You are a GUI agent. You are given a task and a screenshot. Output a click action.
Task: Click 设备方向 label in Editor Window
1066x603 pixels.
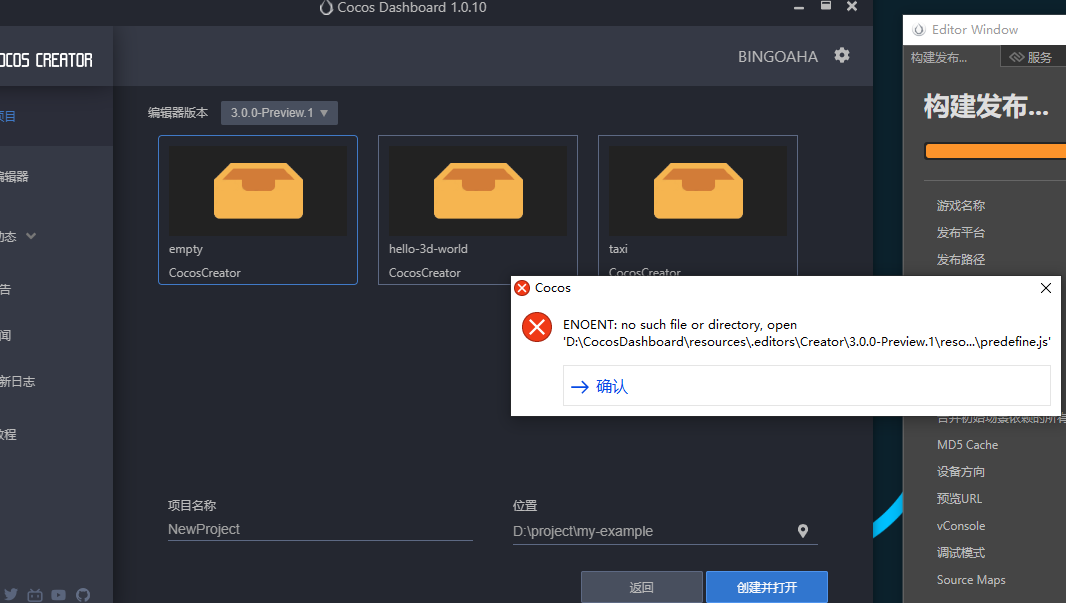[961, 472]
